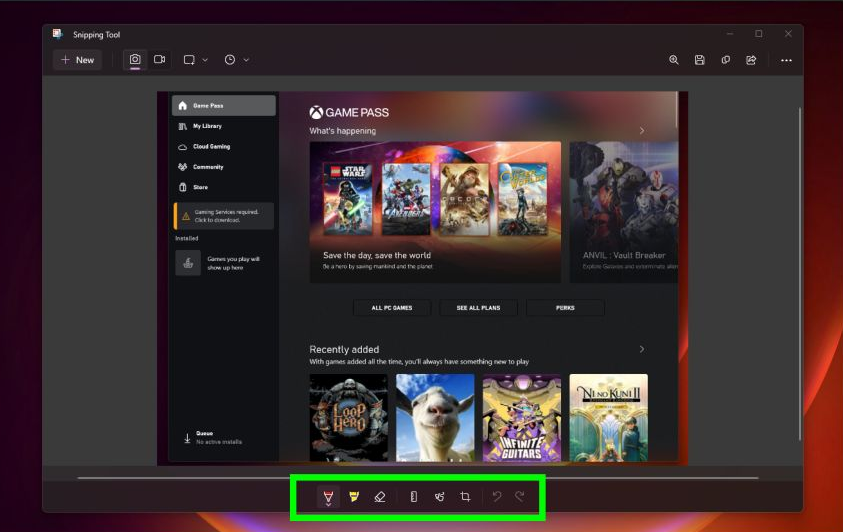Share the snip
Viewport: 843px width, 532px height.
(x=751, y=60)
